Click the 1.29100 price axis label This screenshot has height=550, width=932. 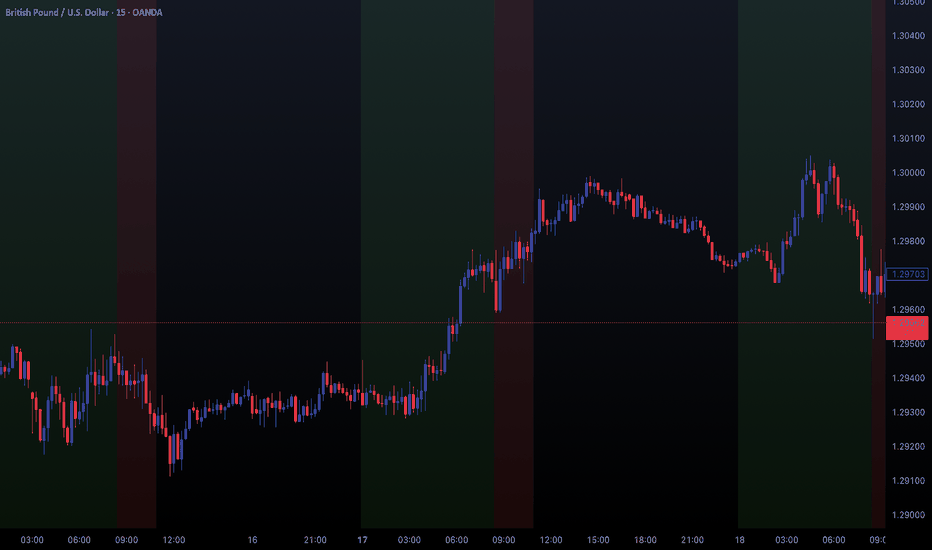(x=908, y=480)
